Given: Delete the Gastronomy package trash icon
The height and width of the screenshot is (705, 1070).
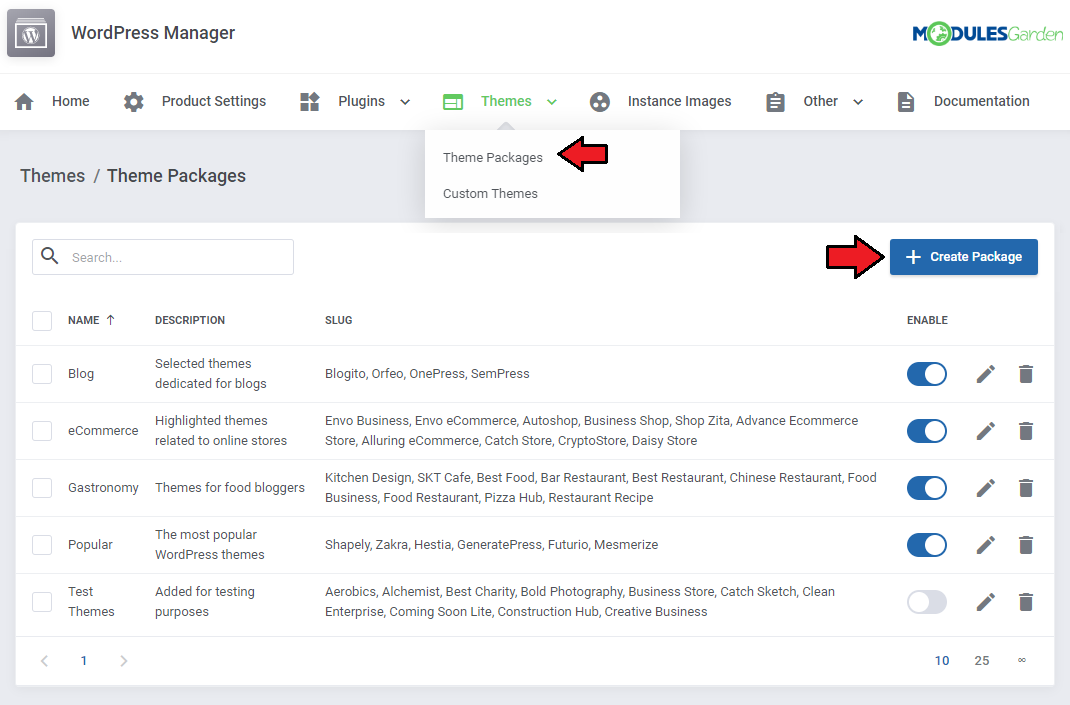Looking at the screenshot, I should point(1026,488).
